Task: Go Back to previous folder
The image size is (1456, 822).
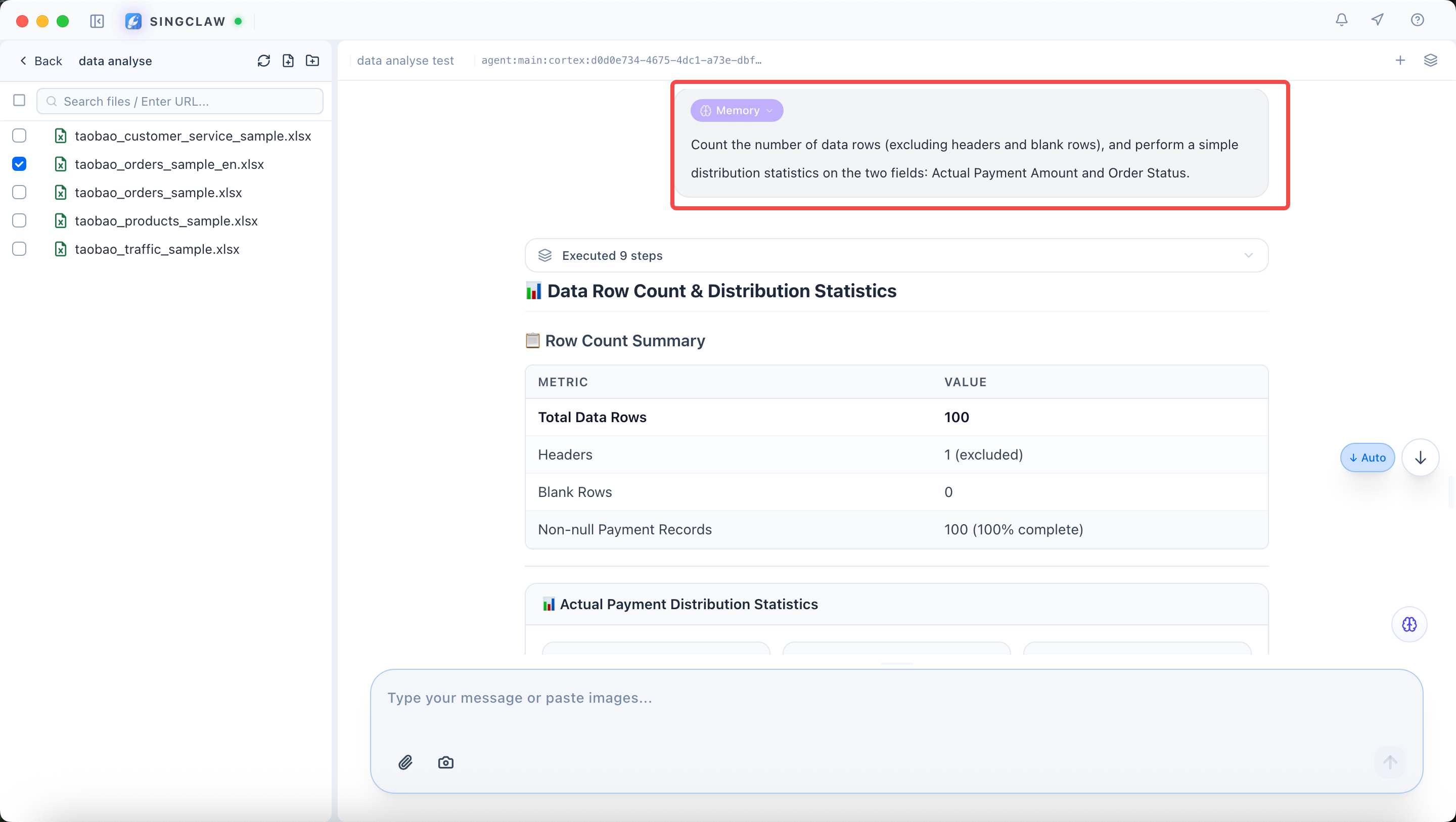Action: click(40, 61)
